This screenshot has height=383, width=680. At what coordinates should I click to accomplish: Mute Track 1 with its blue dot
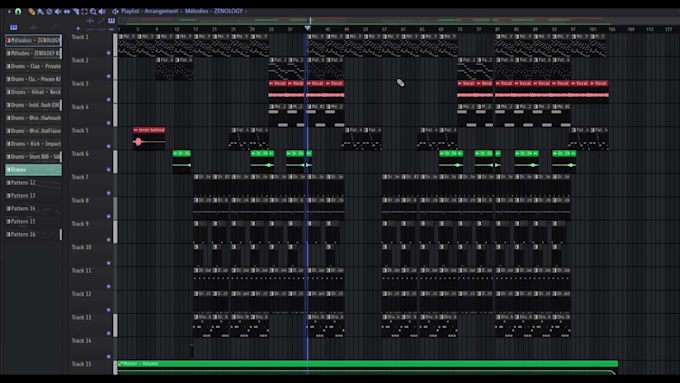click(x=108, y=53)
